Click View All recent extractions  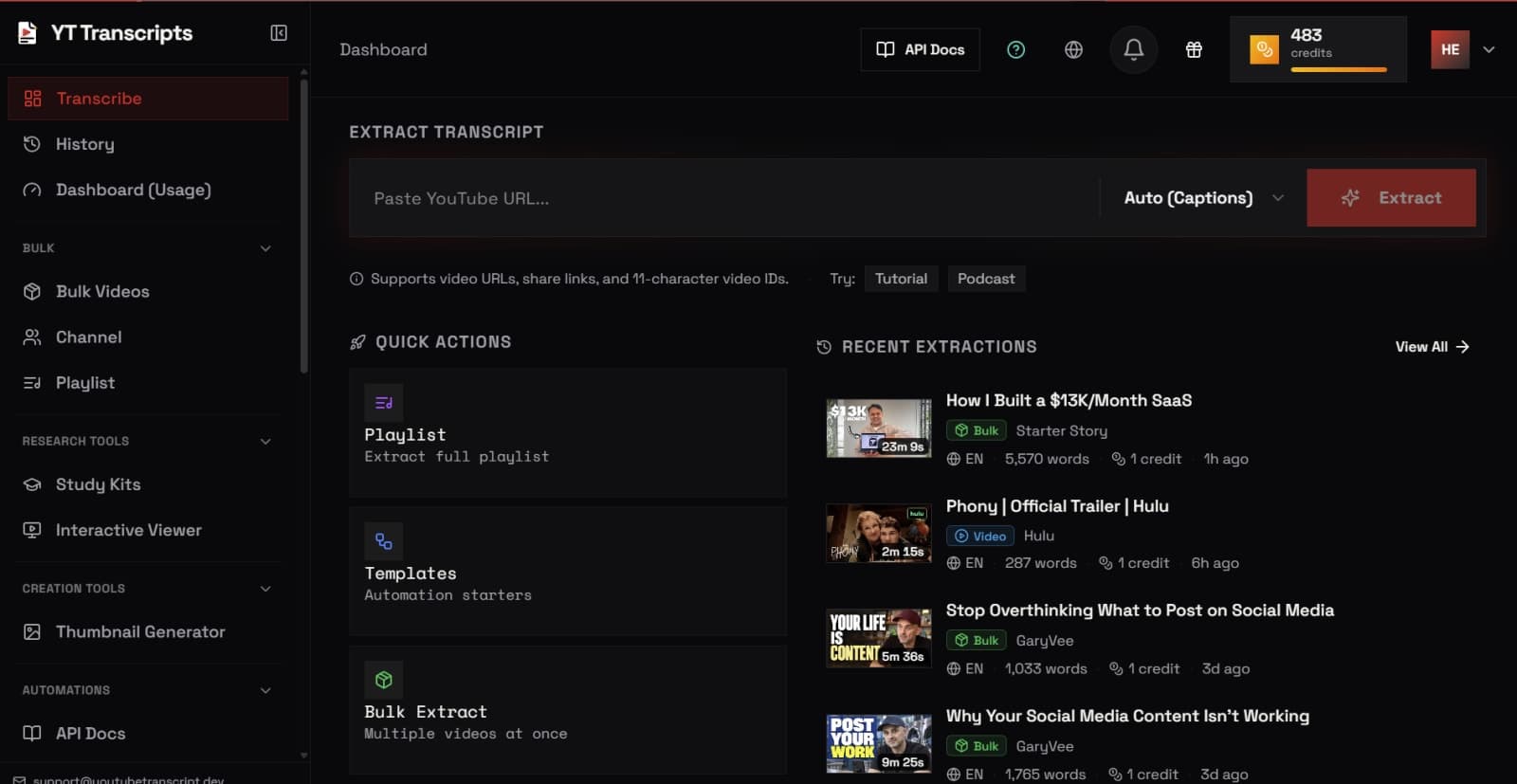1432,347
